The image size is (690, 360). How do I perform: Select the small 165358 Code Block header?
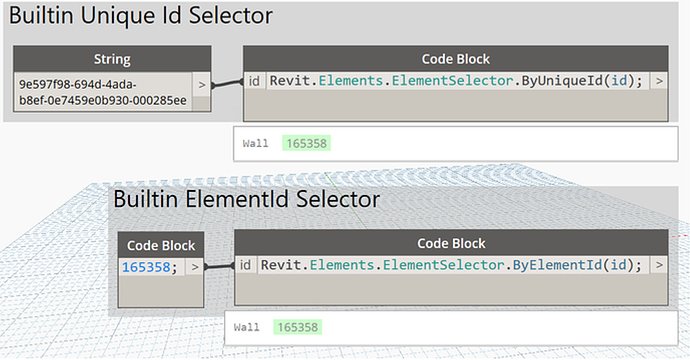161,245
